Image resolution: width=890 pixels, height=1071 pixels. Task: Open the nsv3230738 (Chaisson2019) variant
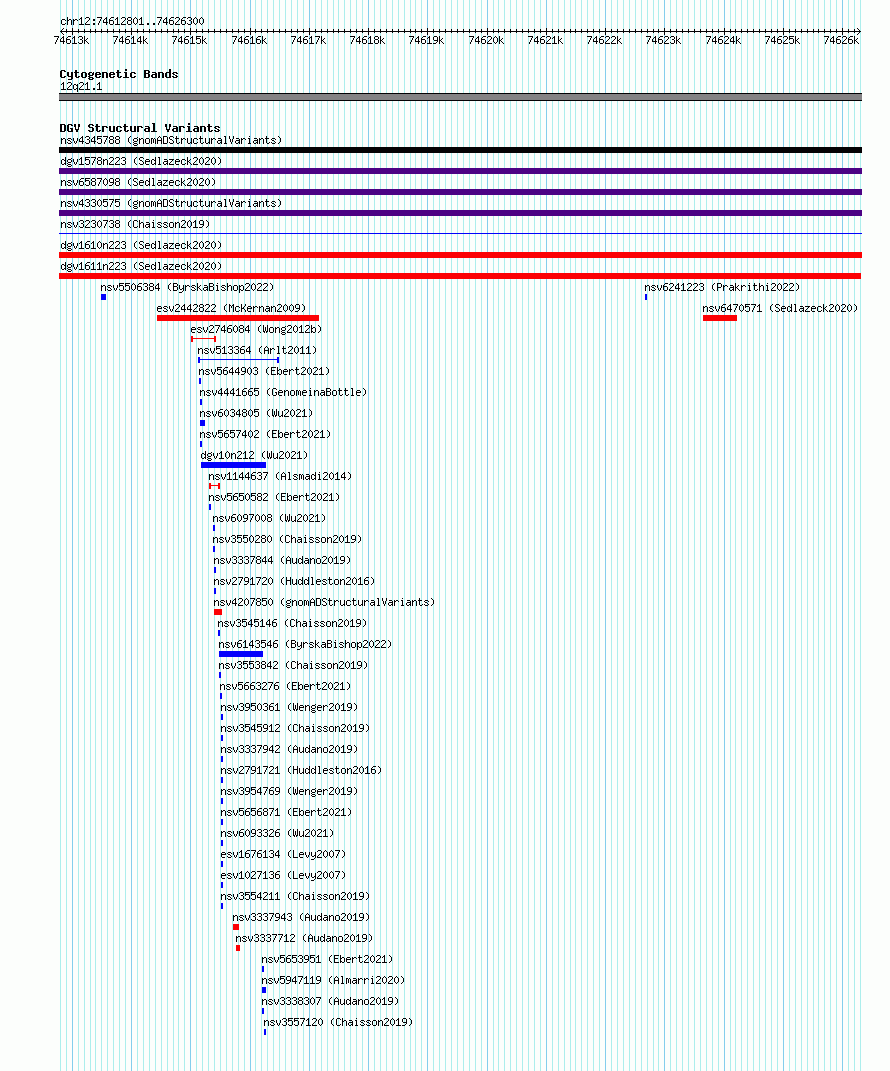coord(135,225)
